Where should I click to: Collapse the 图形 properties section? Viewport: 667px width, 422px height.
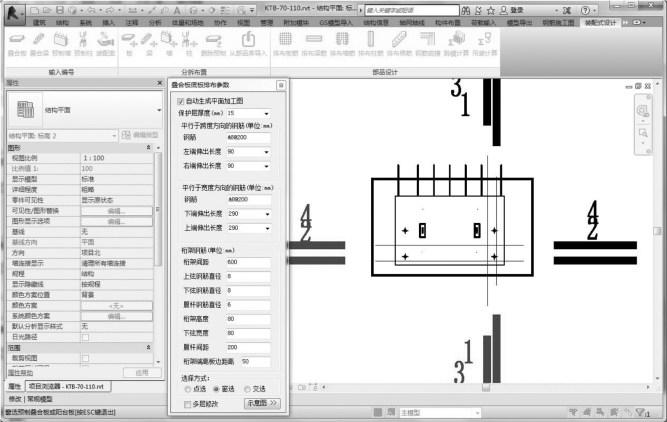[148, 148]
